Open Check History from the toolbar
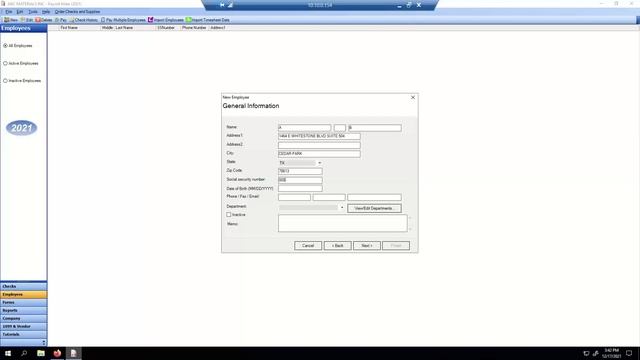Viewport: 640px width, 360px height. click(x=83, y=20)
